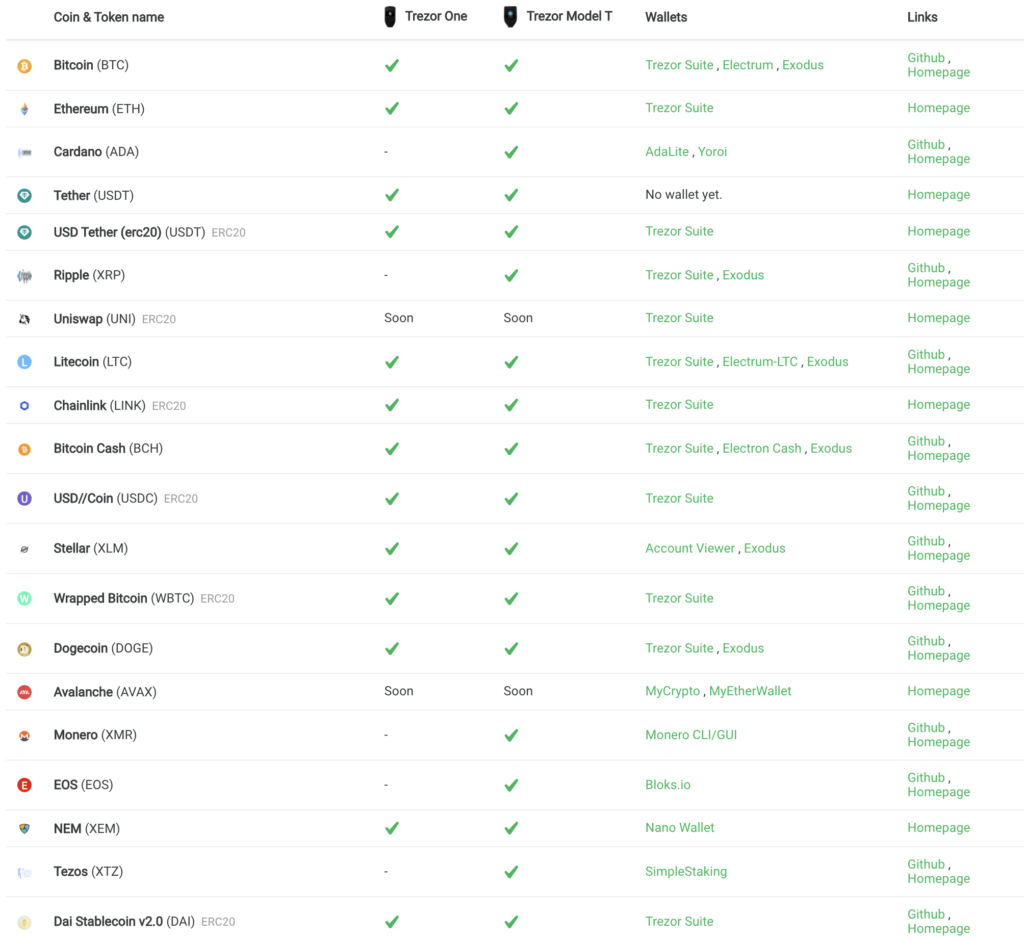Open the Github link for Monero

[926, 727]
